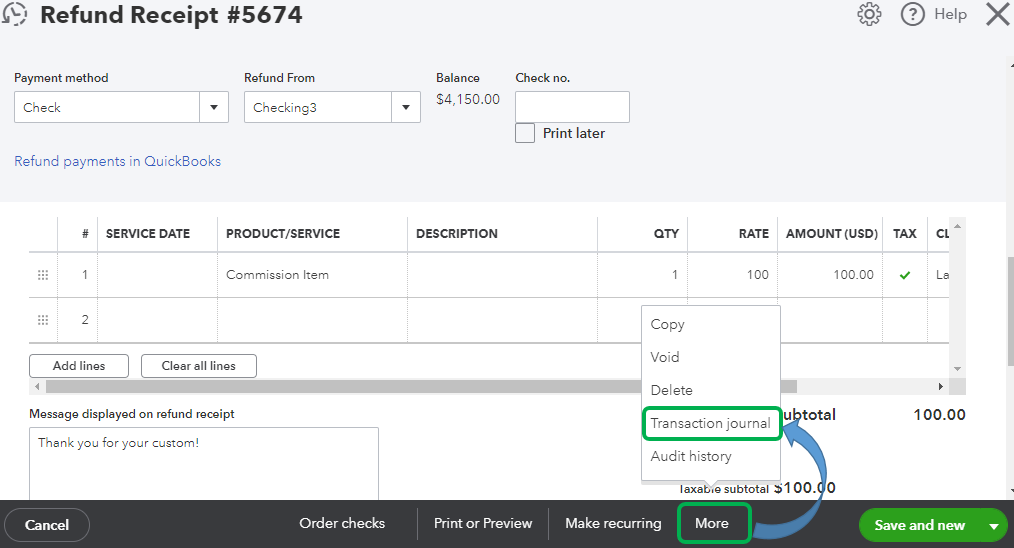Open the settings gear icon
Screen dimensions: 1014x548
point(869,14)
